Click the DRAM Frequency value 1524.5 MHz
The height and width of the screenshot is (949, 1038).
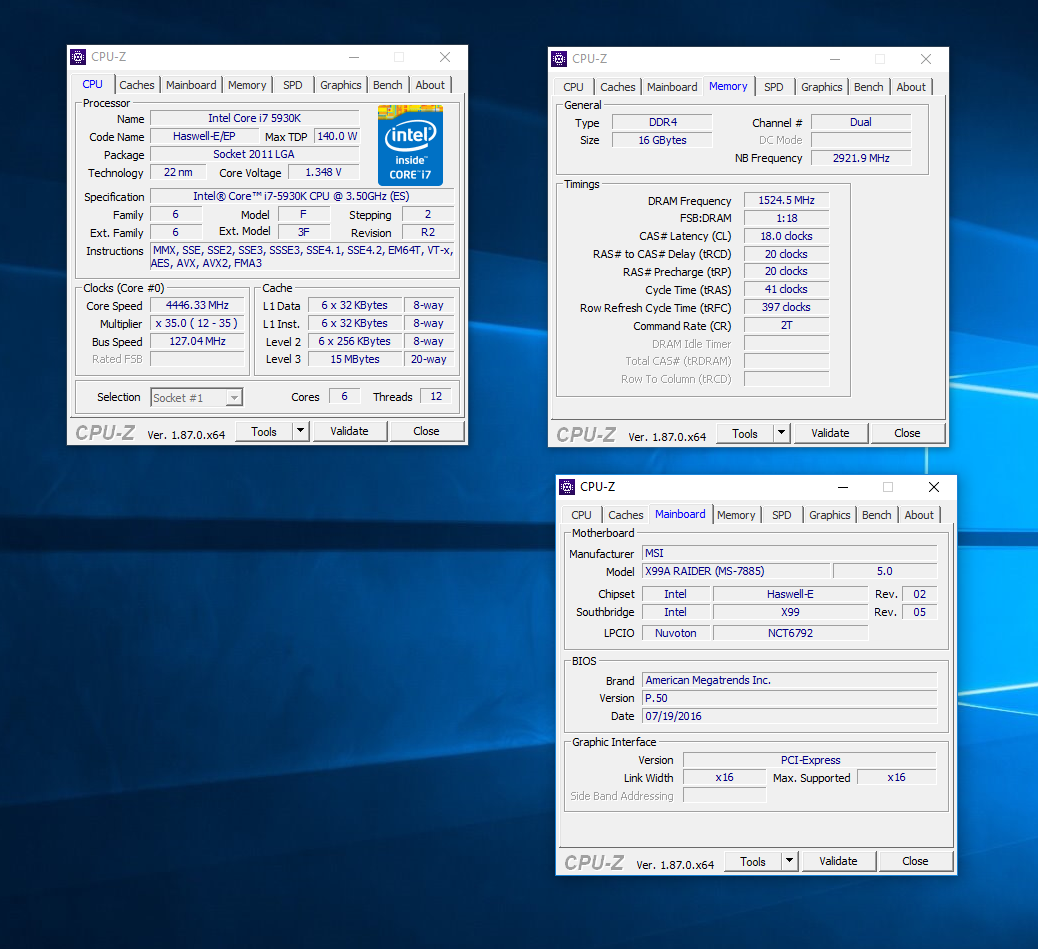(786, 201)
